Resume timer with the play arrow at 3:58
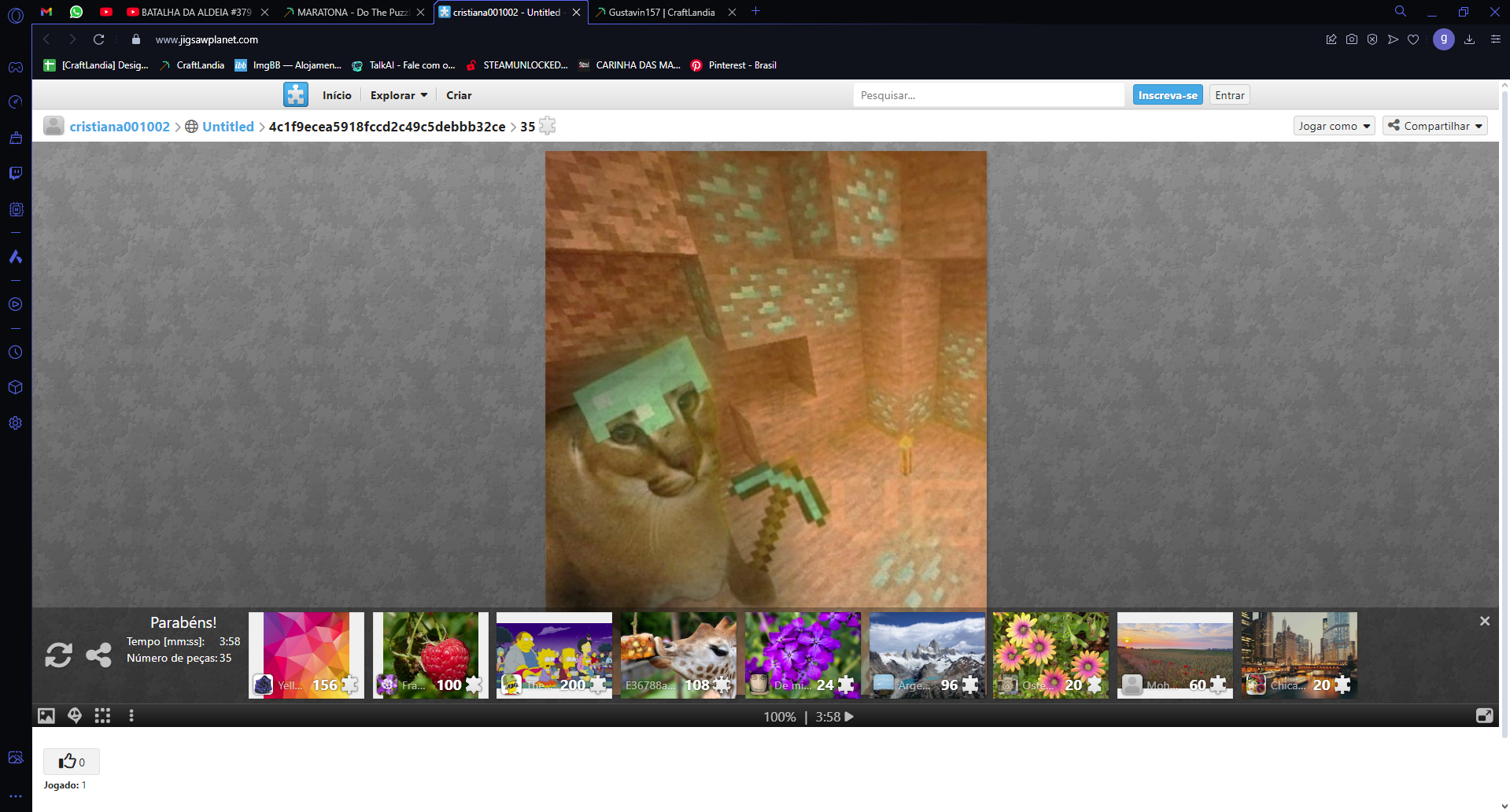Screen dimensions: 1510x812 (849, 717)
